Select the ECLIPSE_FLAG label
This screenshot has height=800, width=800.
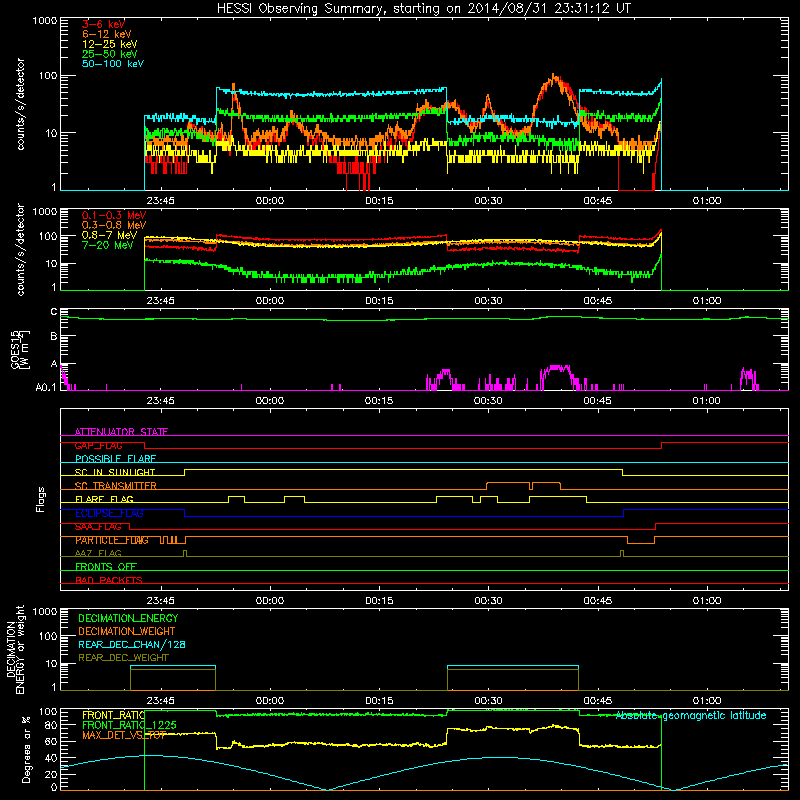point(109,513)
